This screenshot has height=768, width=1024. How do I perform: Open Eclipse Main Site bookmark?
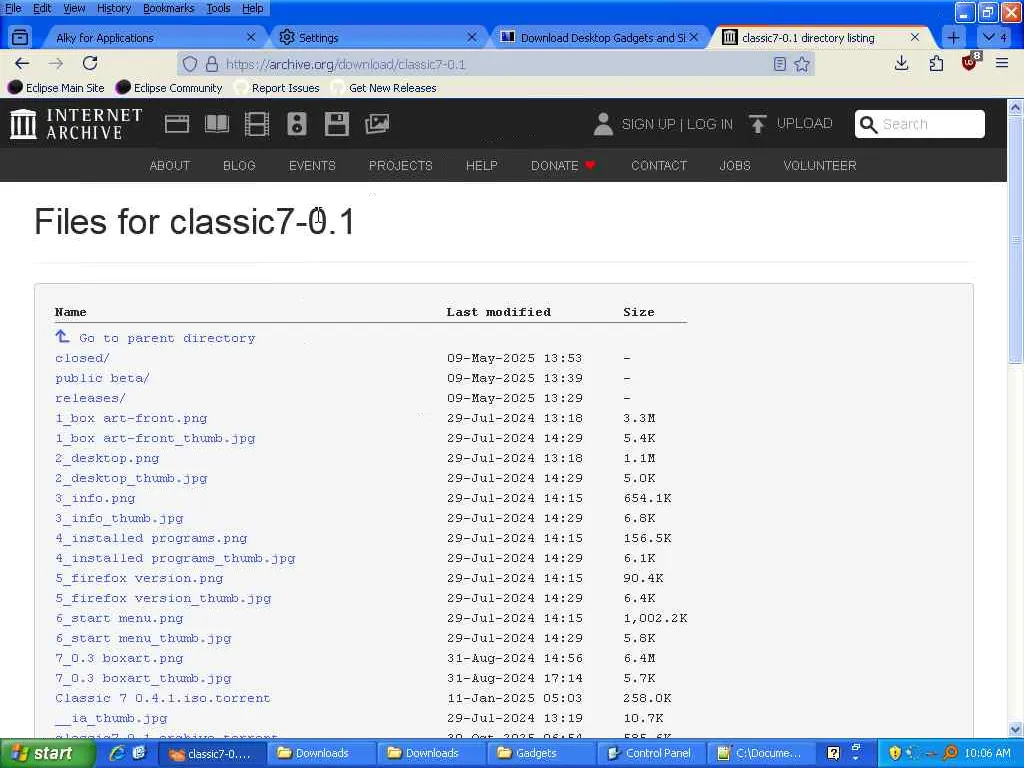pos(56,88)
